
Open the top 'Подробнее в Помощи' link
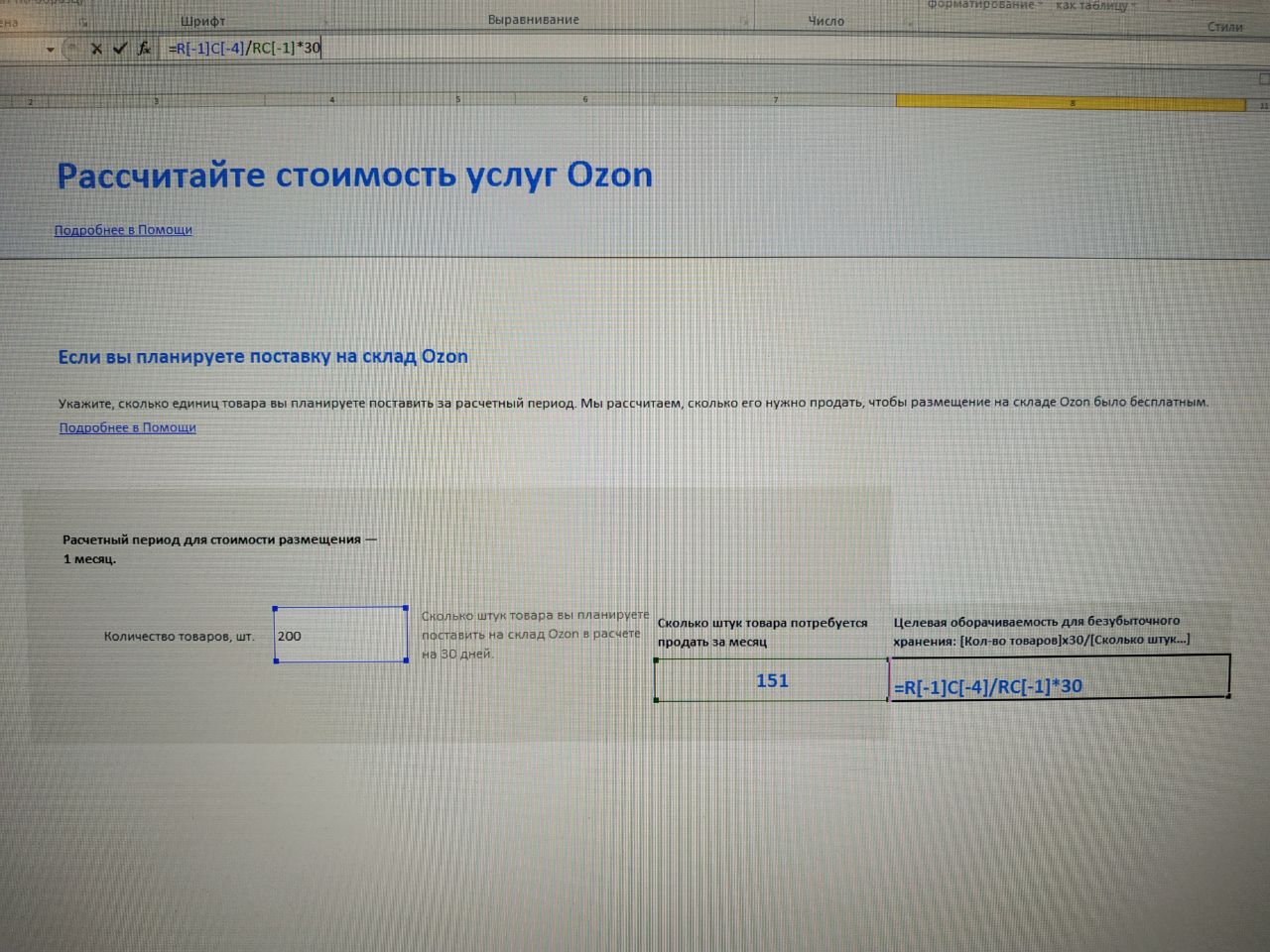coord(123,230)
